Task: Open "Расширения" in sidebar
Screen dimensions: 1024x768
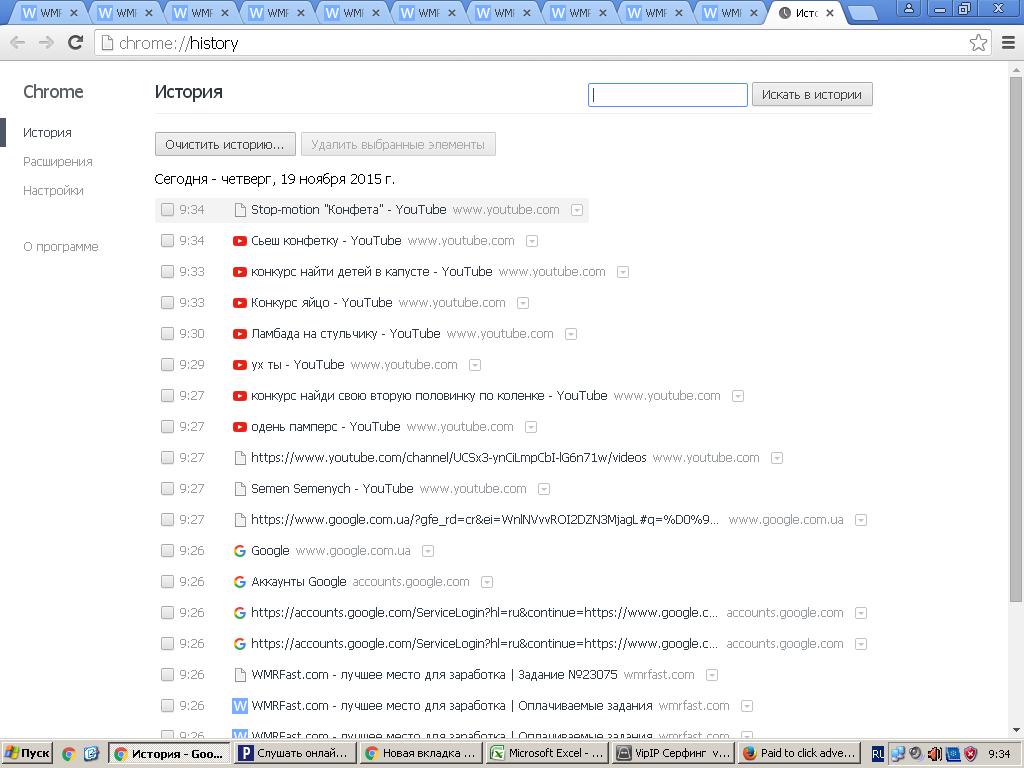Action: click(57, 162)
